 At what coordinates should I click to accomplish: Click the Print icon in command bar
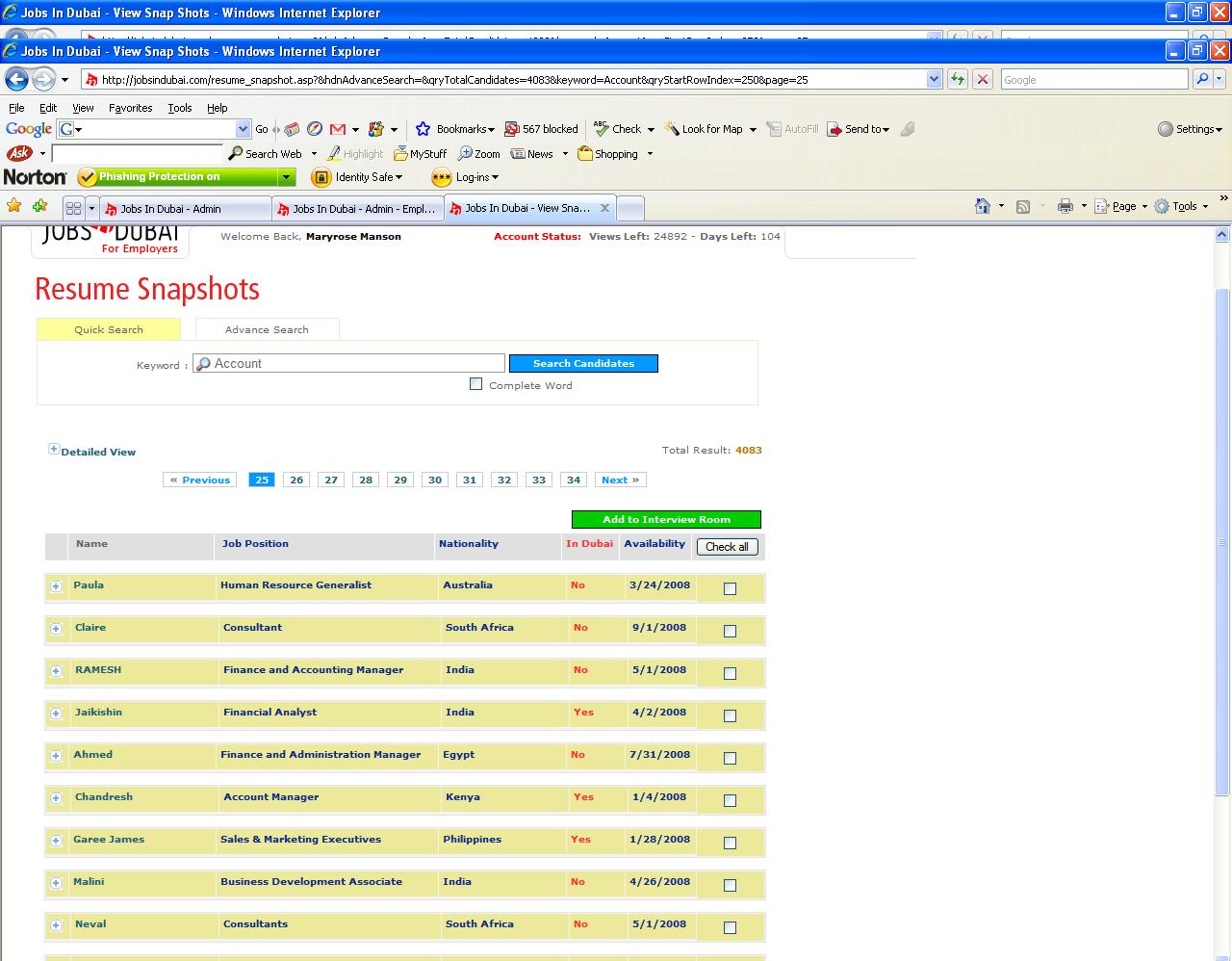click(1065, 206)
